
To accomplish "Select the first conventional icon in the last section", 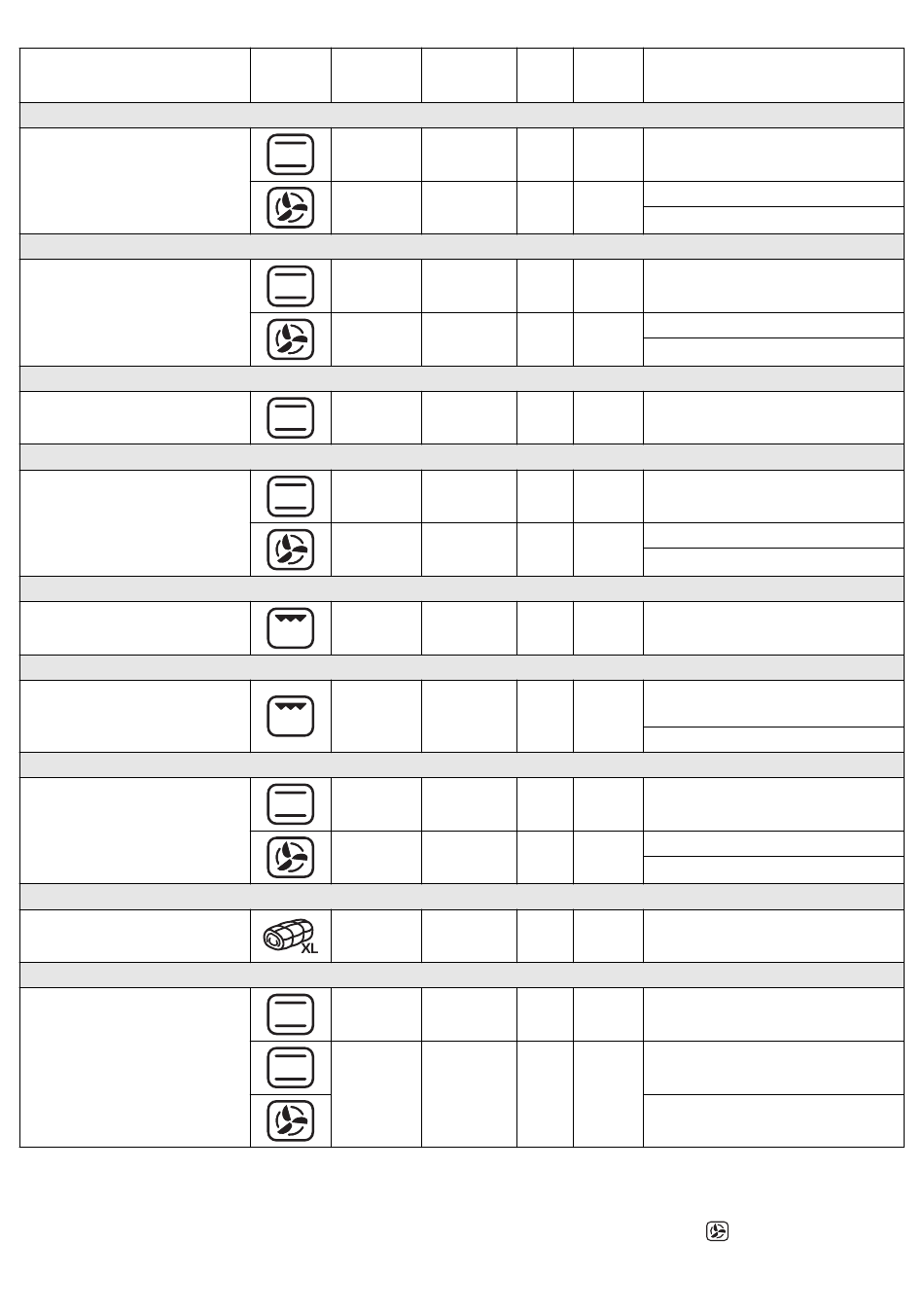I will (x=291, y=1014).
